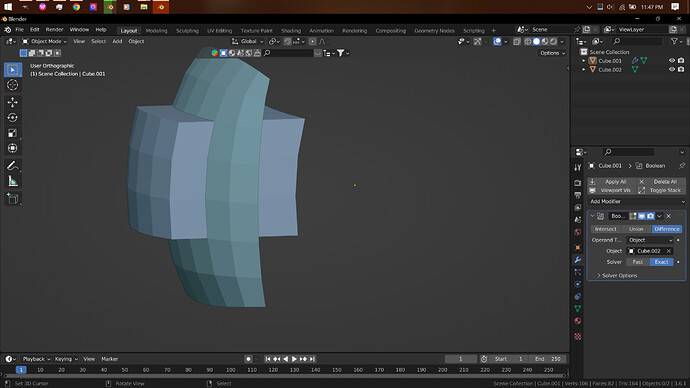Open the World properties tab
Image resolution: width=690 pixels, height=388 pixels.
tap(578, 232)
